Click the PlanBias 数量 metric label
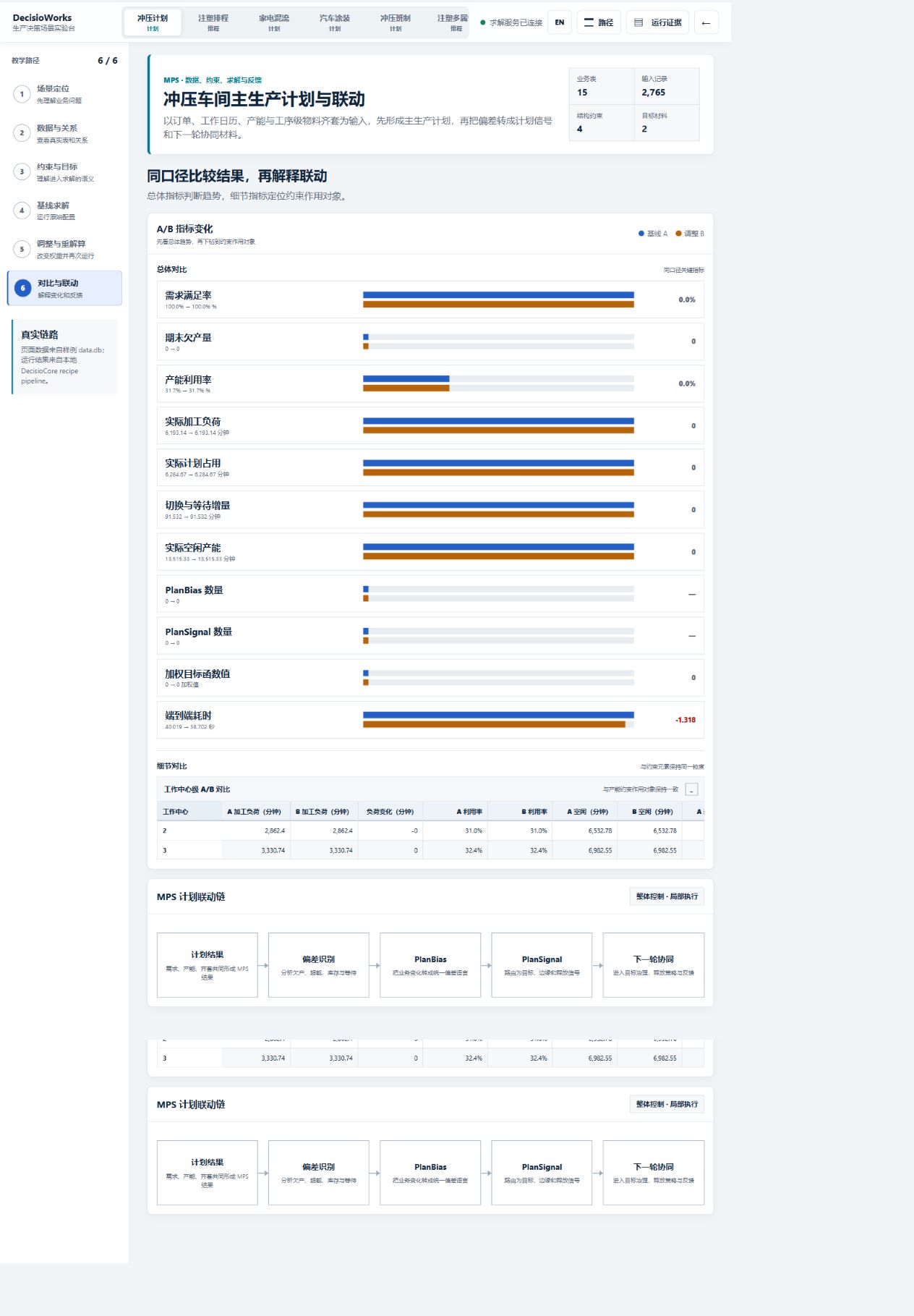Image resolution: width=914 pixels, height=1316 pixels. coord(194,590)
